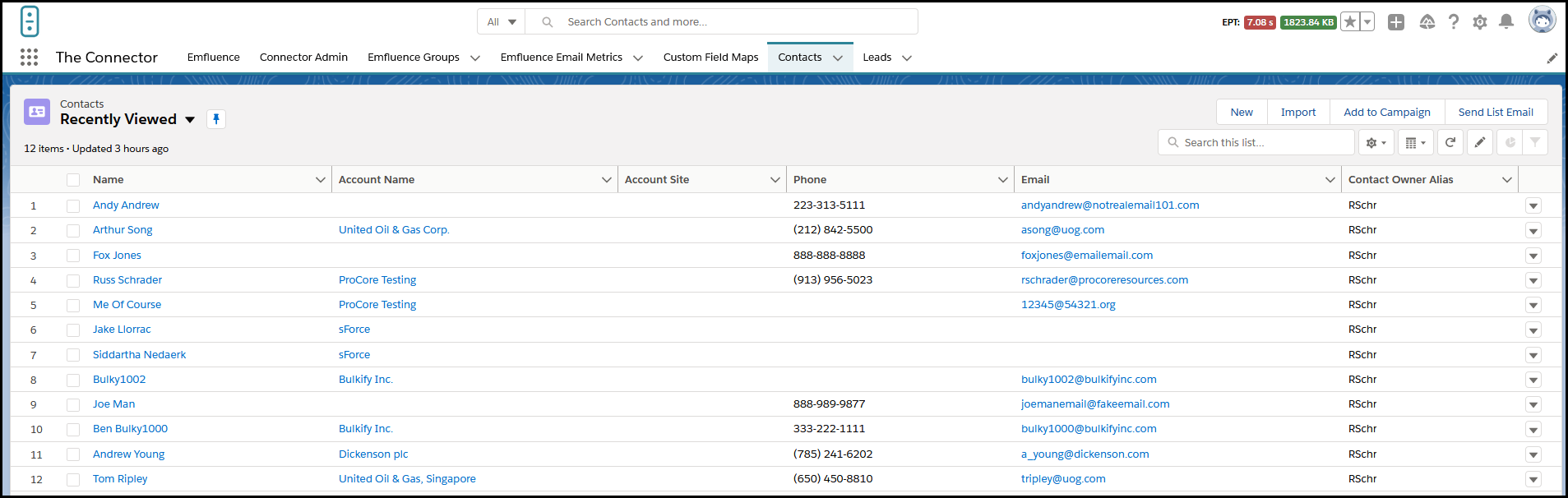Refresh the contacts list

click(x=1450, y=142)
